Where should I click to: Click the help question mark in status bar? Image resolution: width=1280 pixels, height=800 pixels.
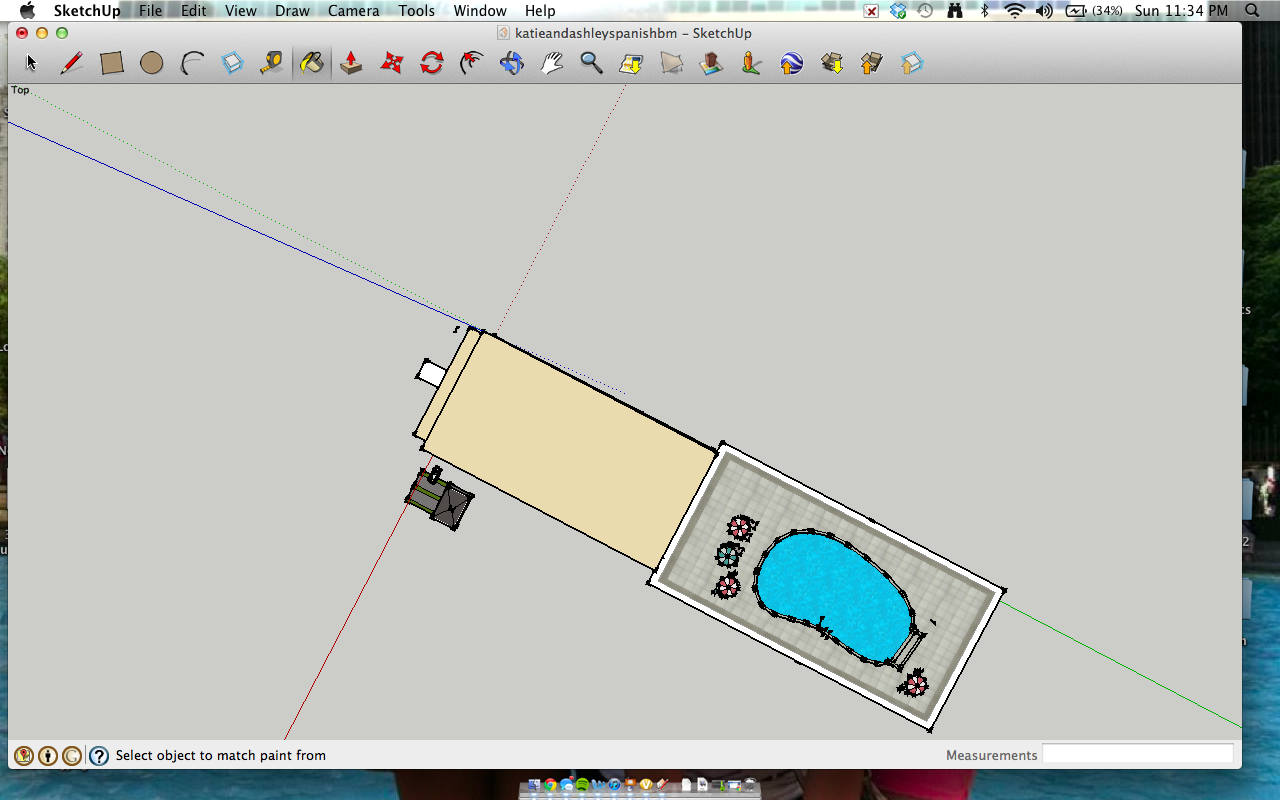pyautogui.click(x=99, y=756)
